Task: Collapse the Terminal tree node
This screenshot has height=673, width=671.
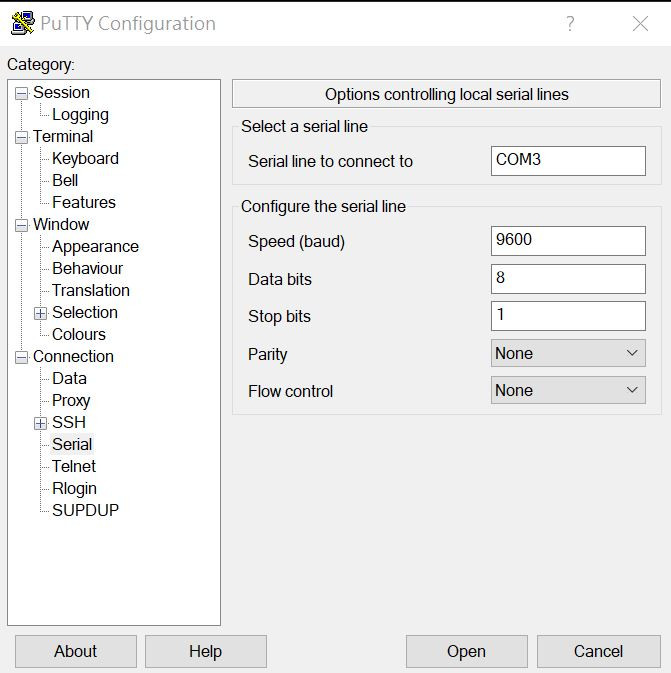Action: pos(21,137)
